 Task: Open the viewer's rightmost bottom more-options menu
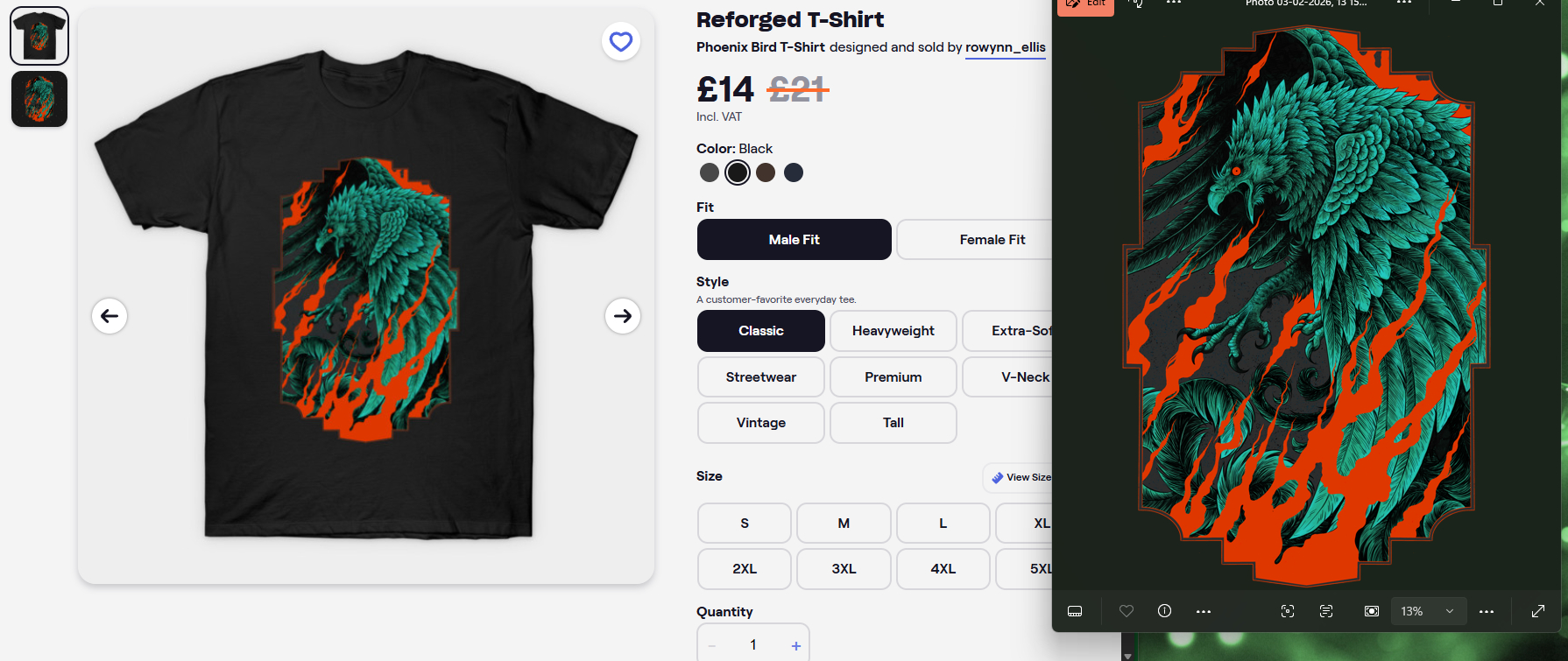tap(1487, 611)
